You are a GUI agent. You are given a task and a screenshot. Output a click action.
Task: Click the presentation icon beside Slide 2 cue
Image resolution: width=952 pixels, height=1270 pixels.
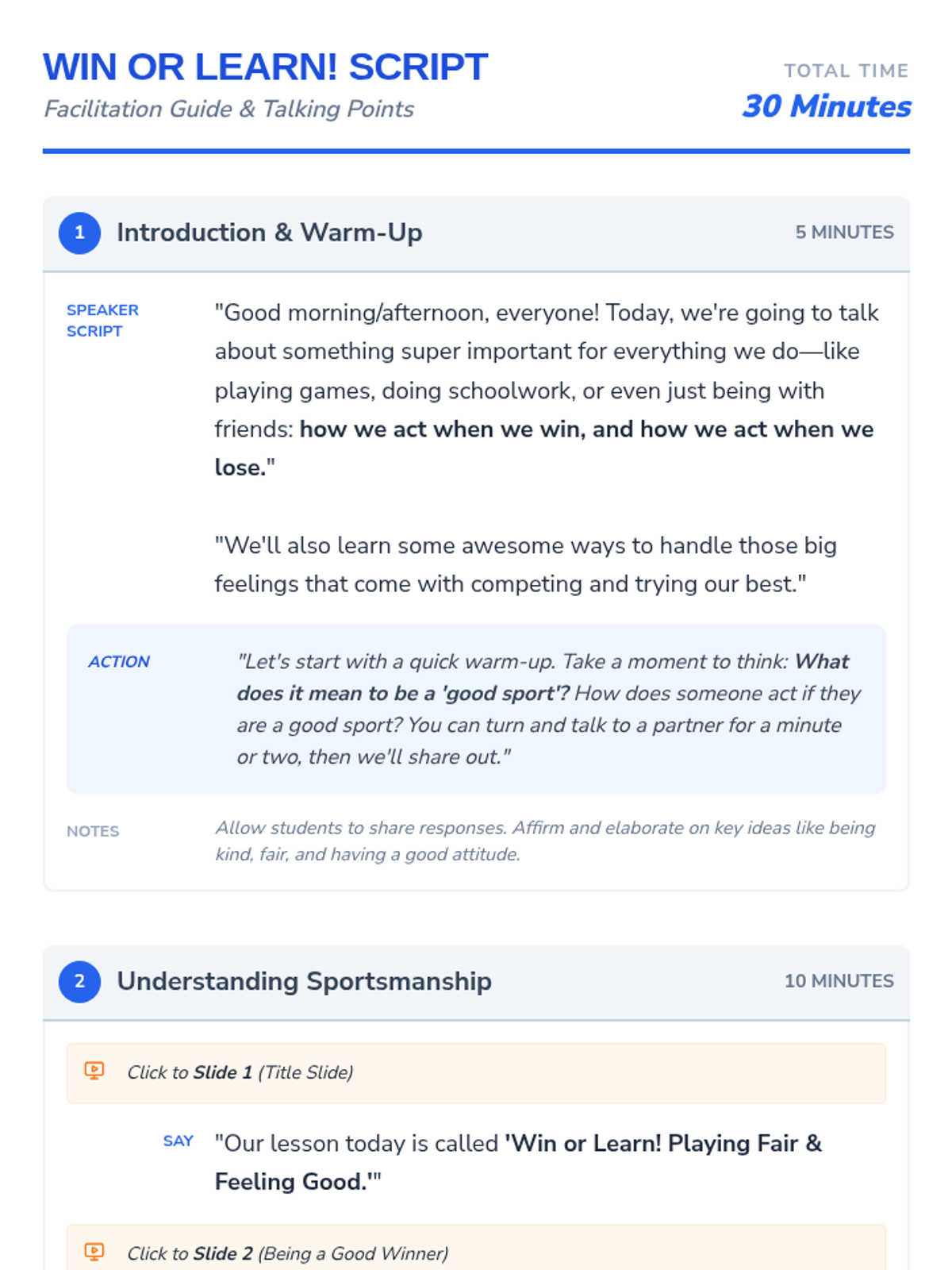[x=94, y=1252]
